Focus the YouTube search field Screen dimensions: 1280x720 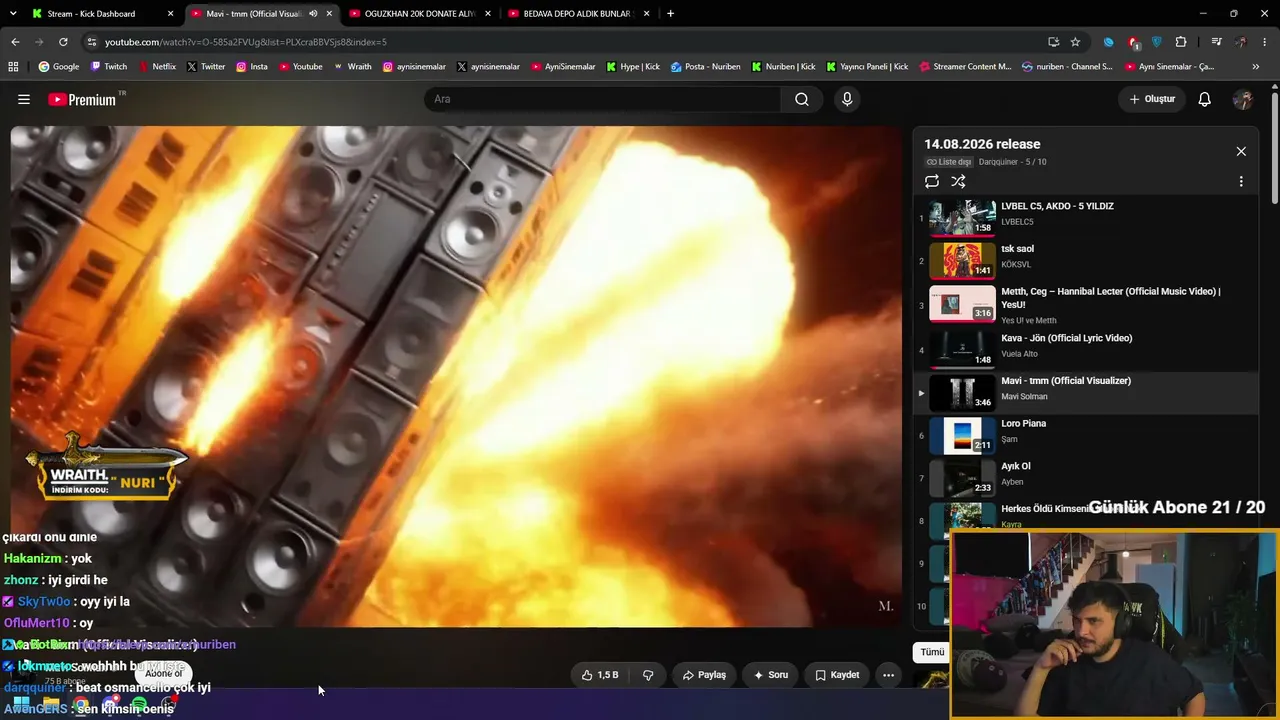(x=602, y=99)
